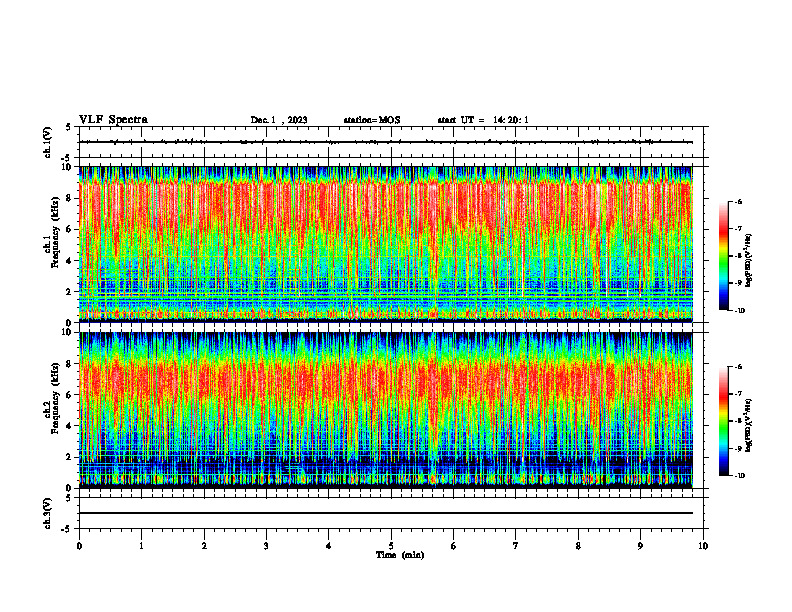Image resolution: width=792 pixels, height=612 pixels.
Task: Click the "-6" tick on ch.1 colorbar
Action: (738, 202)
